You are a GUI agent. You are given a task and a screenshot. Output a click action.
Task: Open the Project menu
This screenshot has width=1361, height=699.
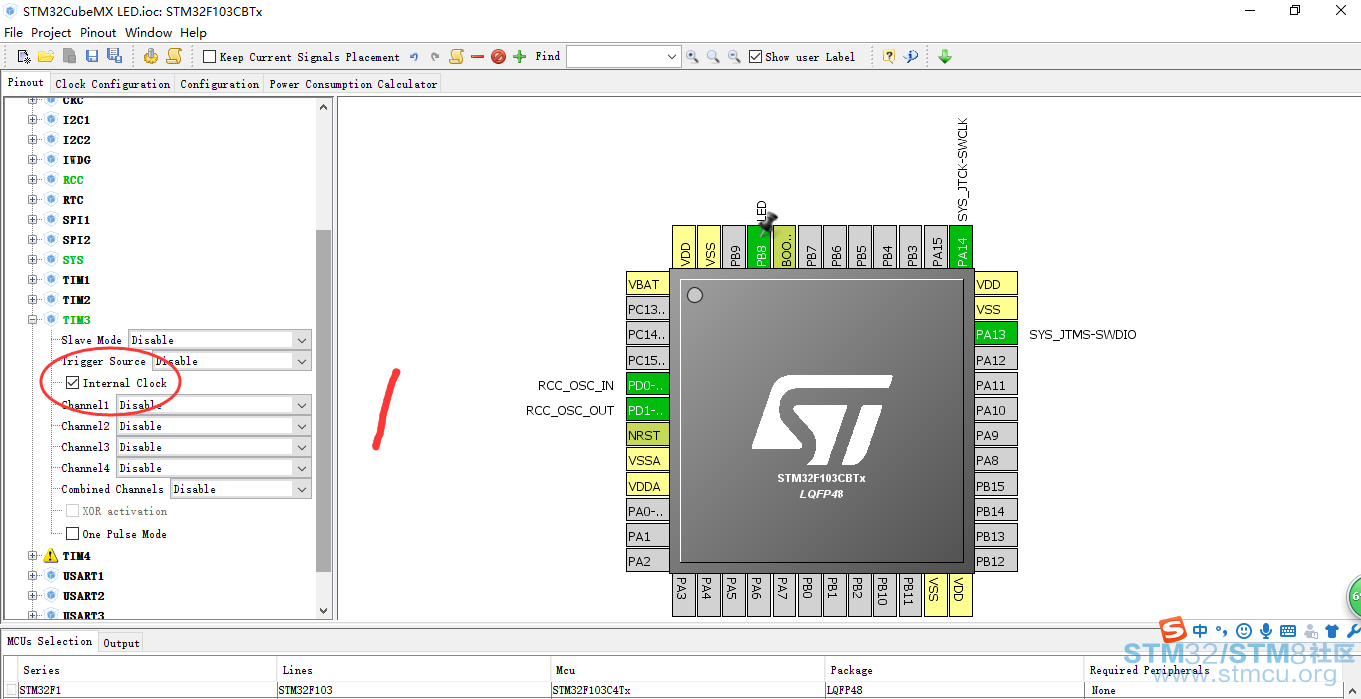pyautogui.click(x=51, y=33)
